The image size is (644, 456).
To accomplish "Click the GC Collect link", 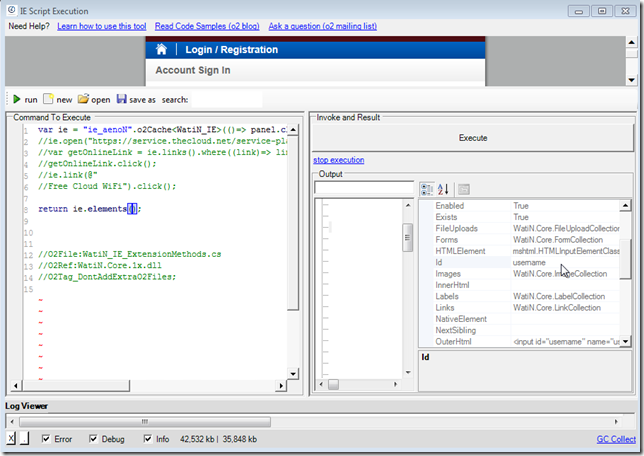I will (615, 439).
